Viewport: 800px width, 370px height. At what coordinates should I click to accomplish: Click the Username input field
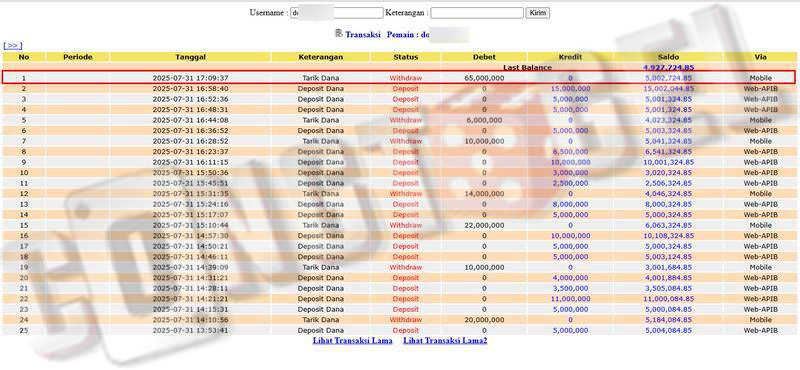[336, 13]
